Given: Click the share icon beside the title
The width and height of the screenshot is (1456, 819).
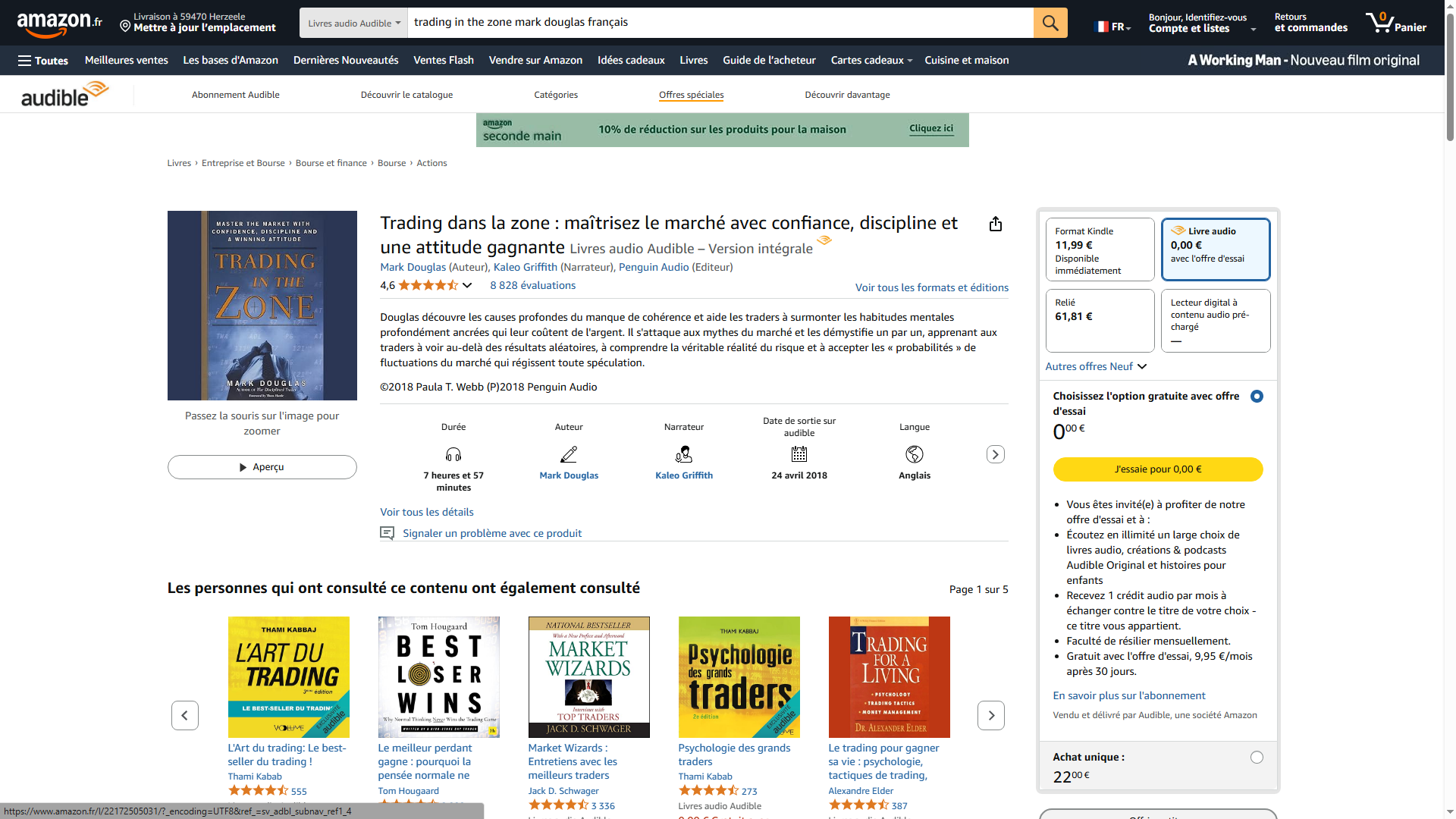Looking at the screenshot, I should (x=995, y=224).
